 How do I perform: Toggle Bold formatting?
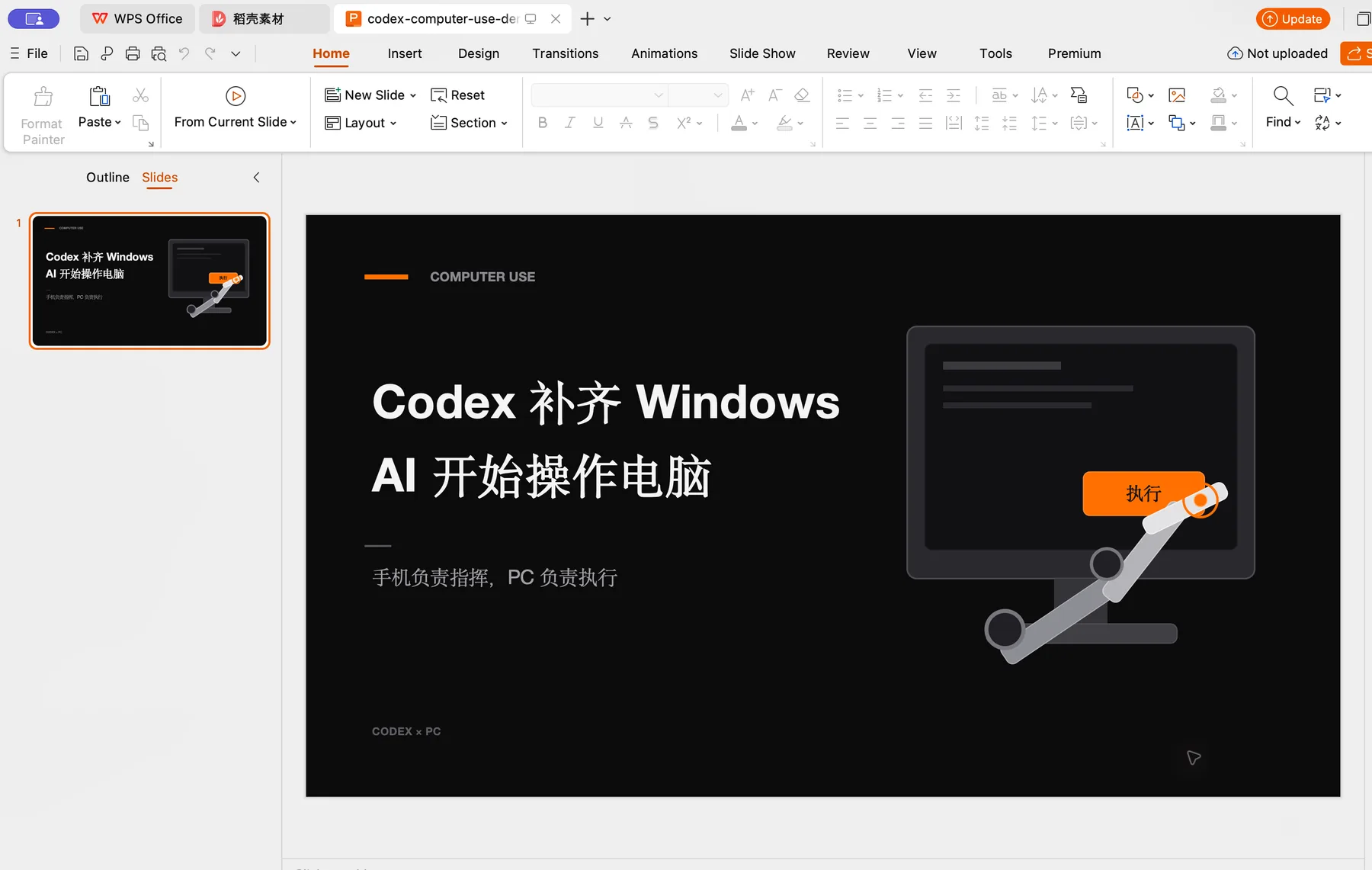[x=542, y=123]
